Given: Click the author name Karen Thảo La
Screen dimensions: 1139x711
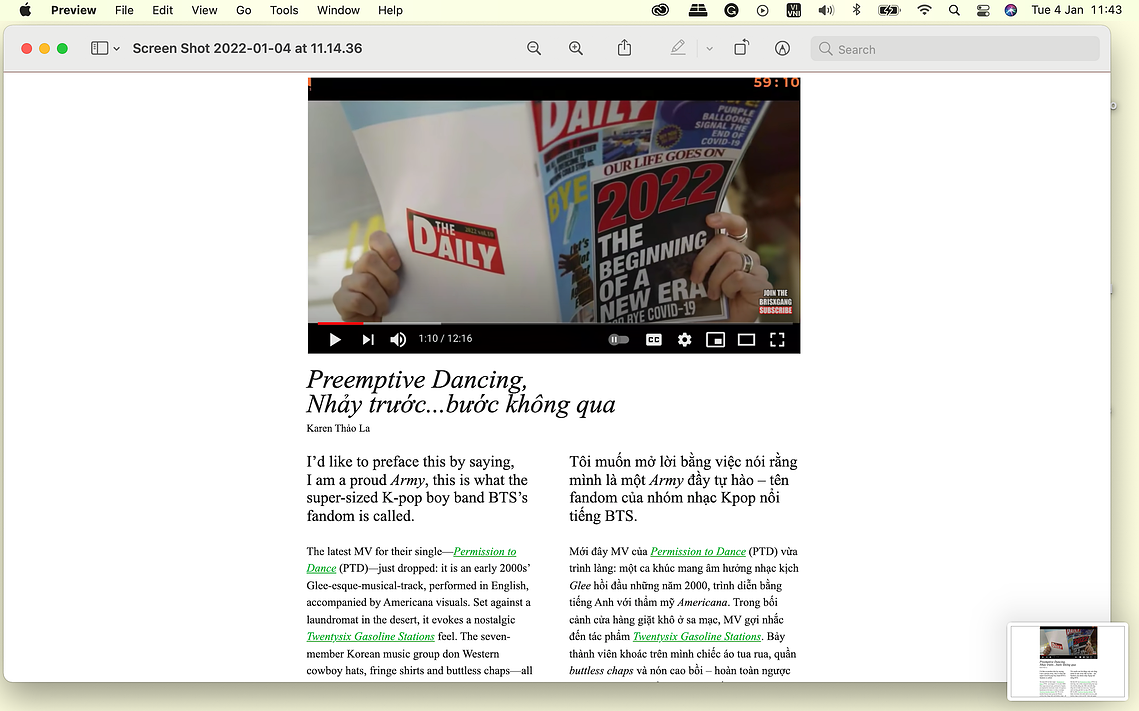Looking at the screenshot, I should 338,428.
